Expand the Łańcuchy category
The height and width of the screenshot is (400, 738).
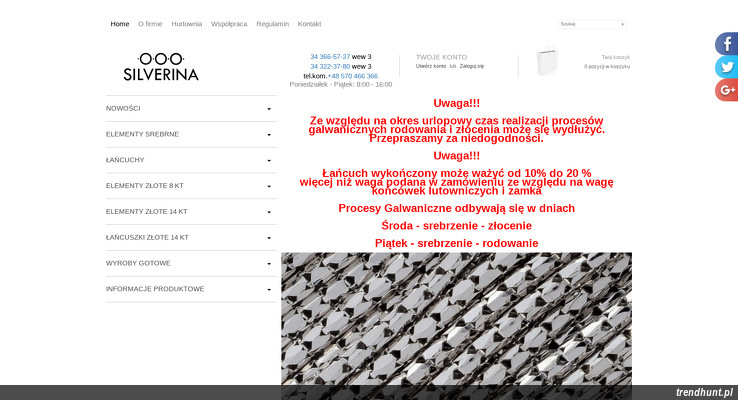190,160
